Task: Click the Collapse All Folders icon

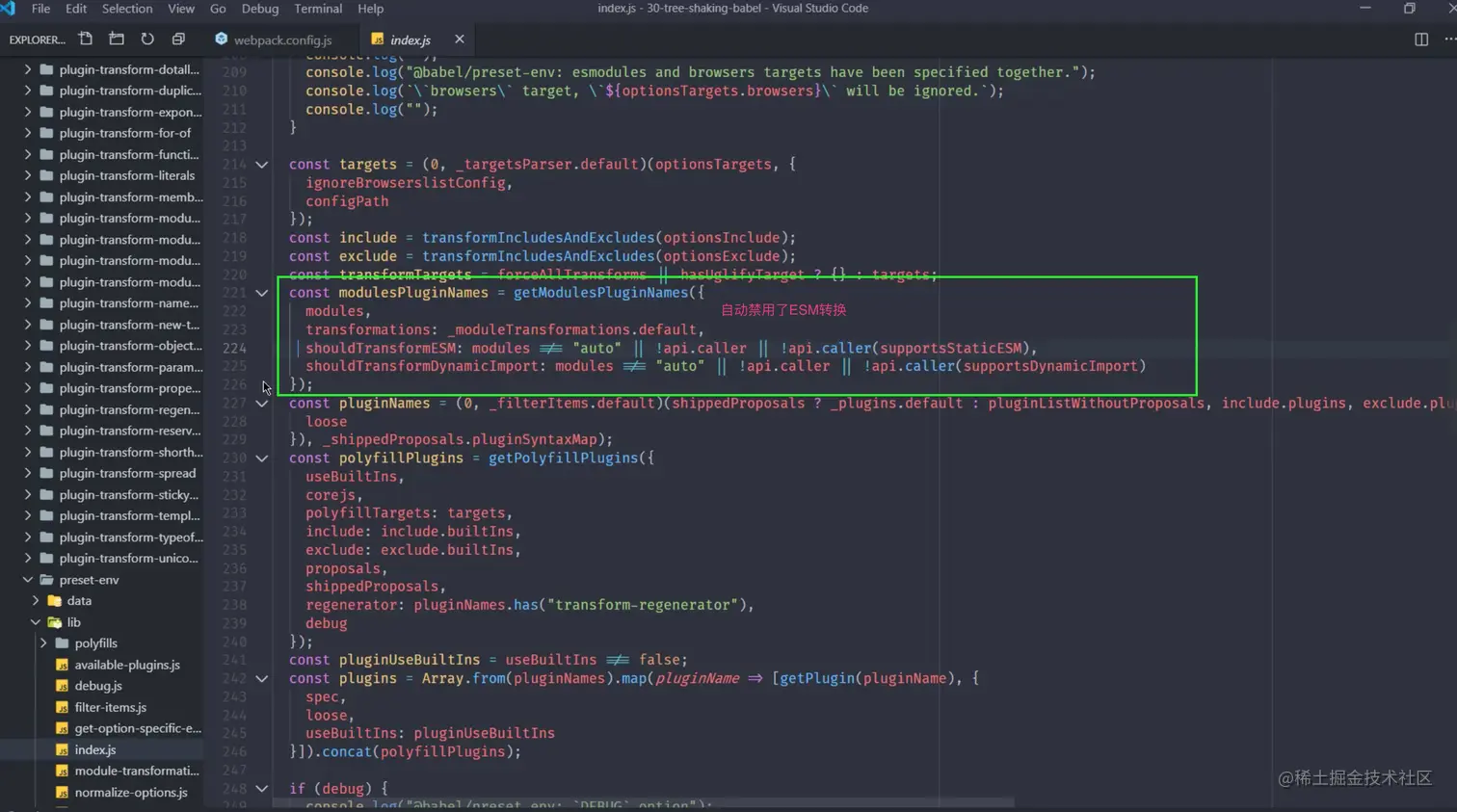Action: point(178,39)
